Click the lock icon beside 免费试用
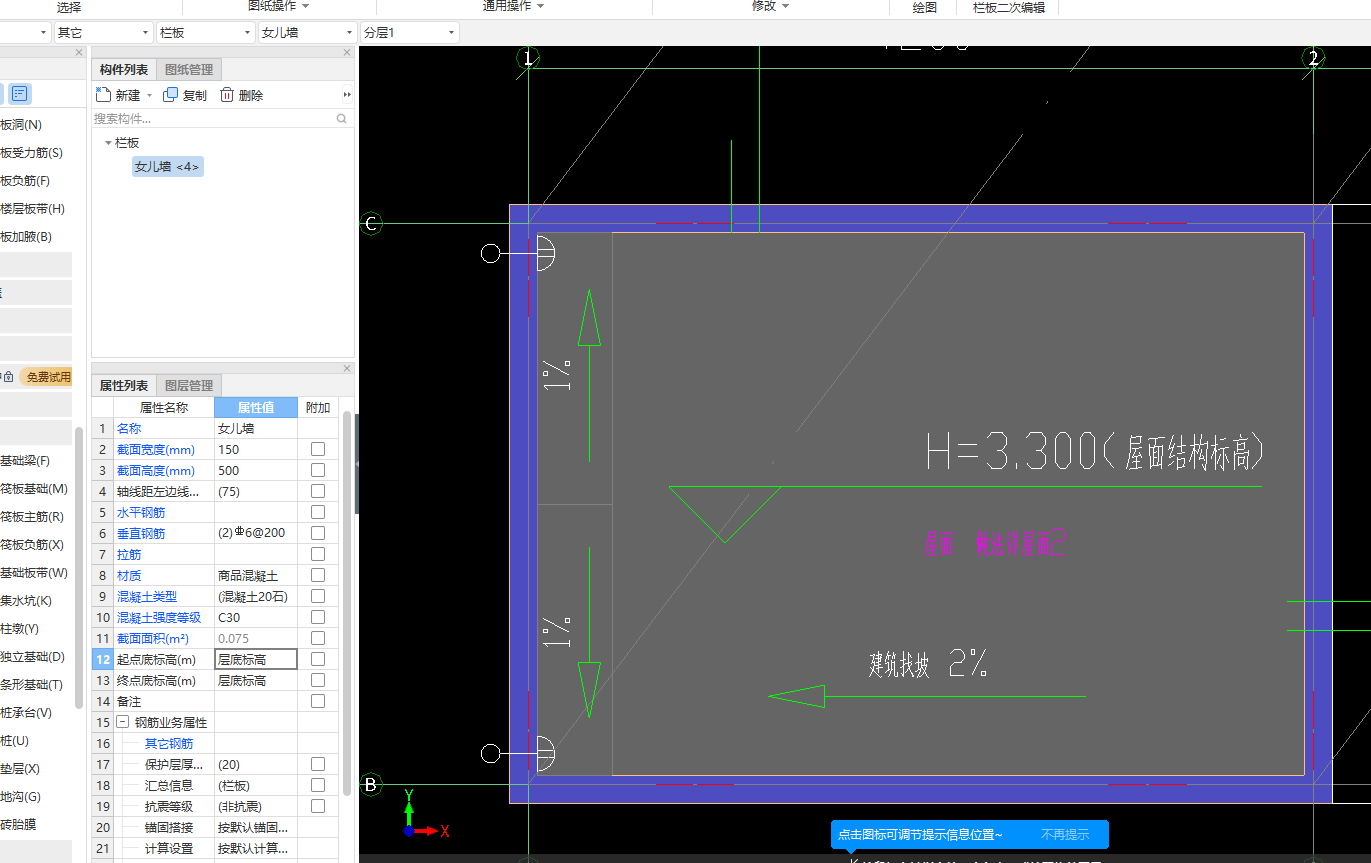The width and height of the screenshot is (1371, 863). (8, 377)
